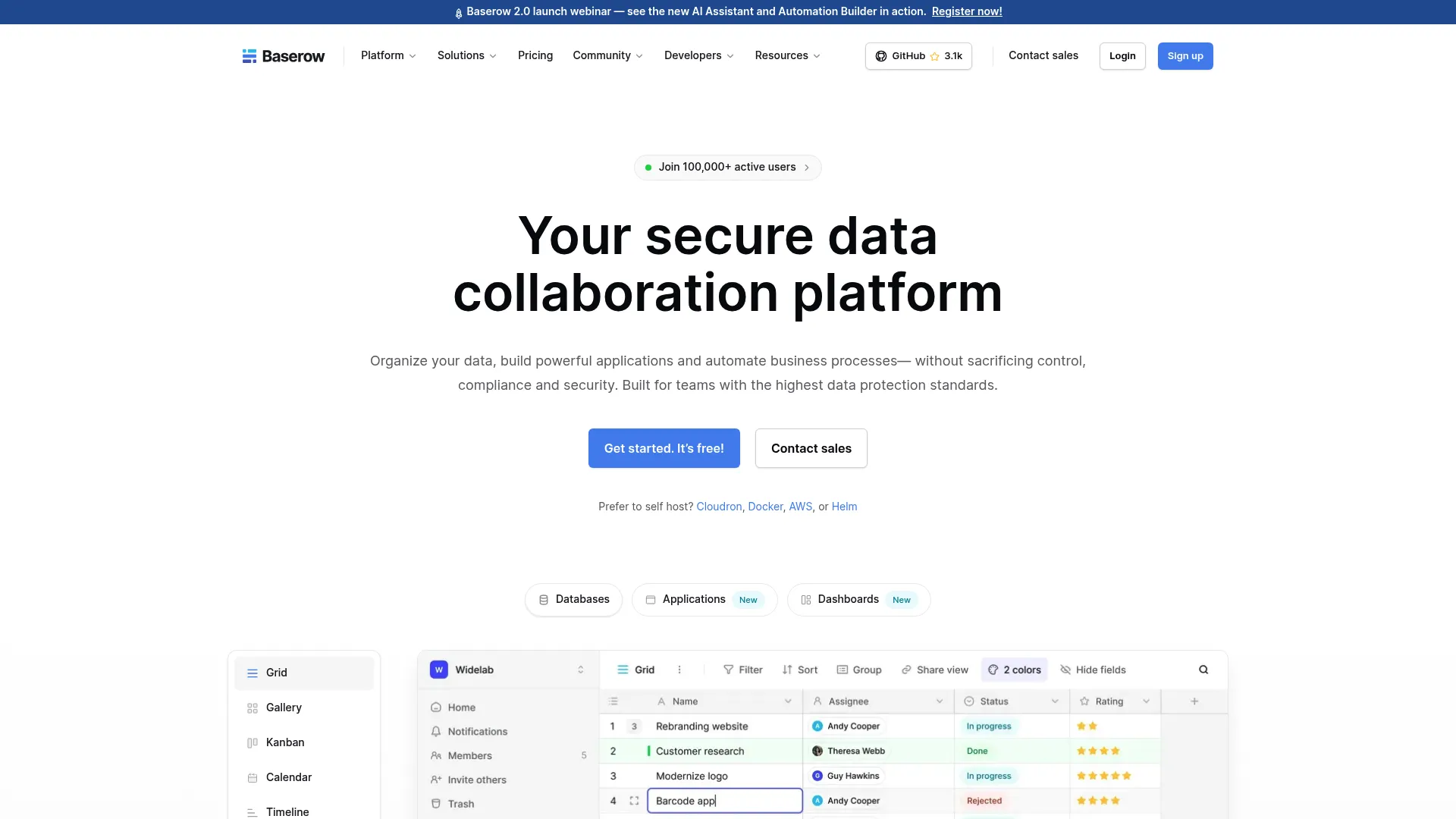Image resolution: width=1456 pixels, height=819 pixels.
Task: Click the Share view icon
Action: tap(907, 670)
